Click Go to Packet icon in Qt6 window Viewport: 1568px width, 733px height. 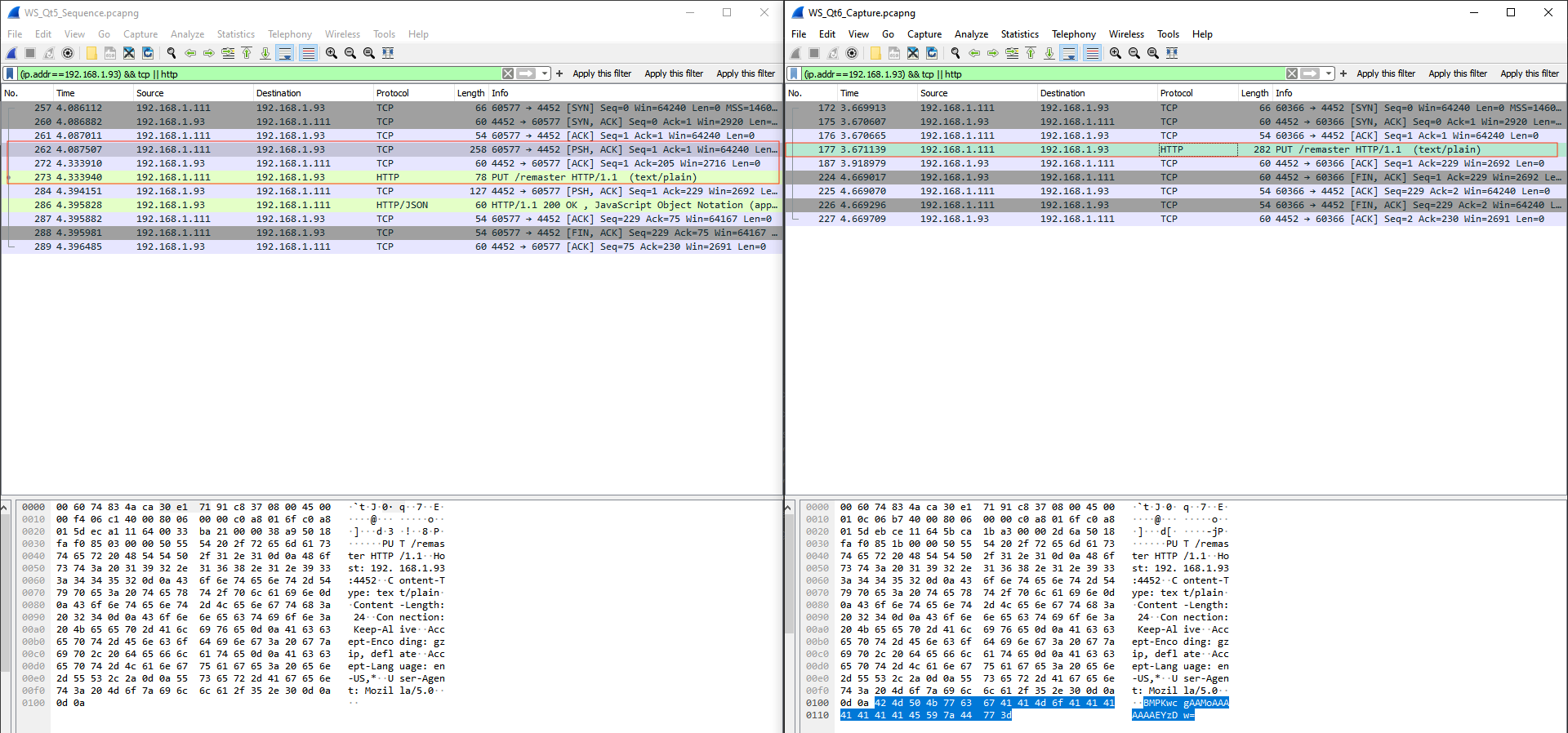coord(1012,53)
